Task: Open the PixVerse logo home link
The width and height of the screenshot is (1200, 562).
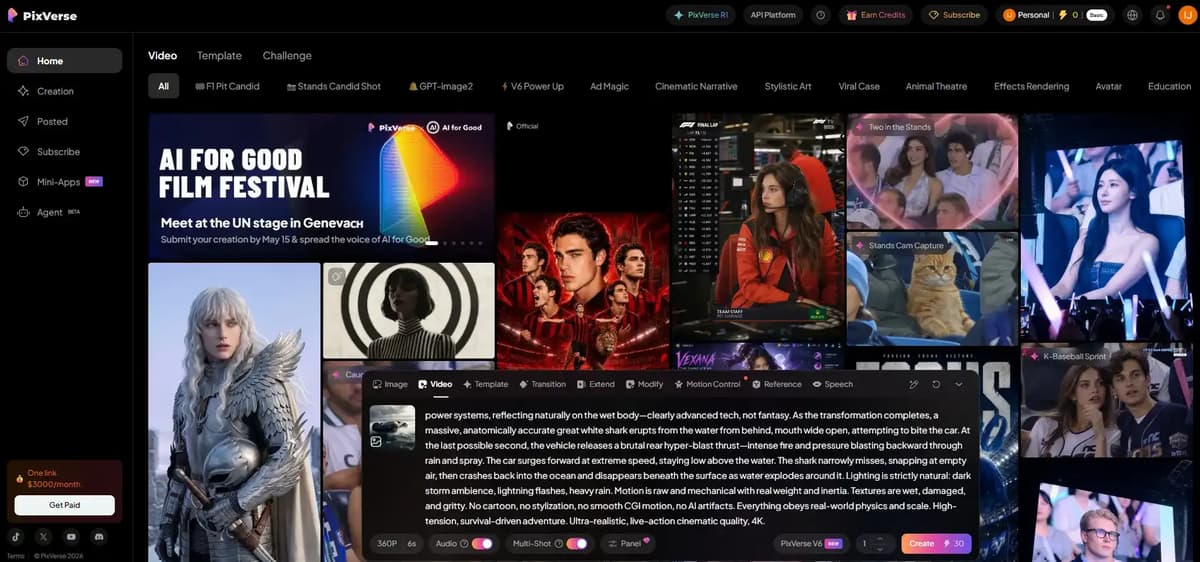Action: (42, 16)
